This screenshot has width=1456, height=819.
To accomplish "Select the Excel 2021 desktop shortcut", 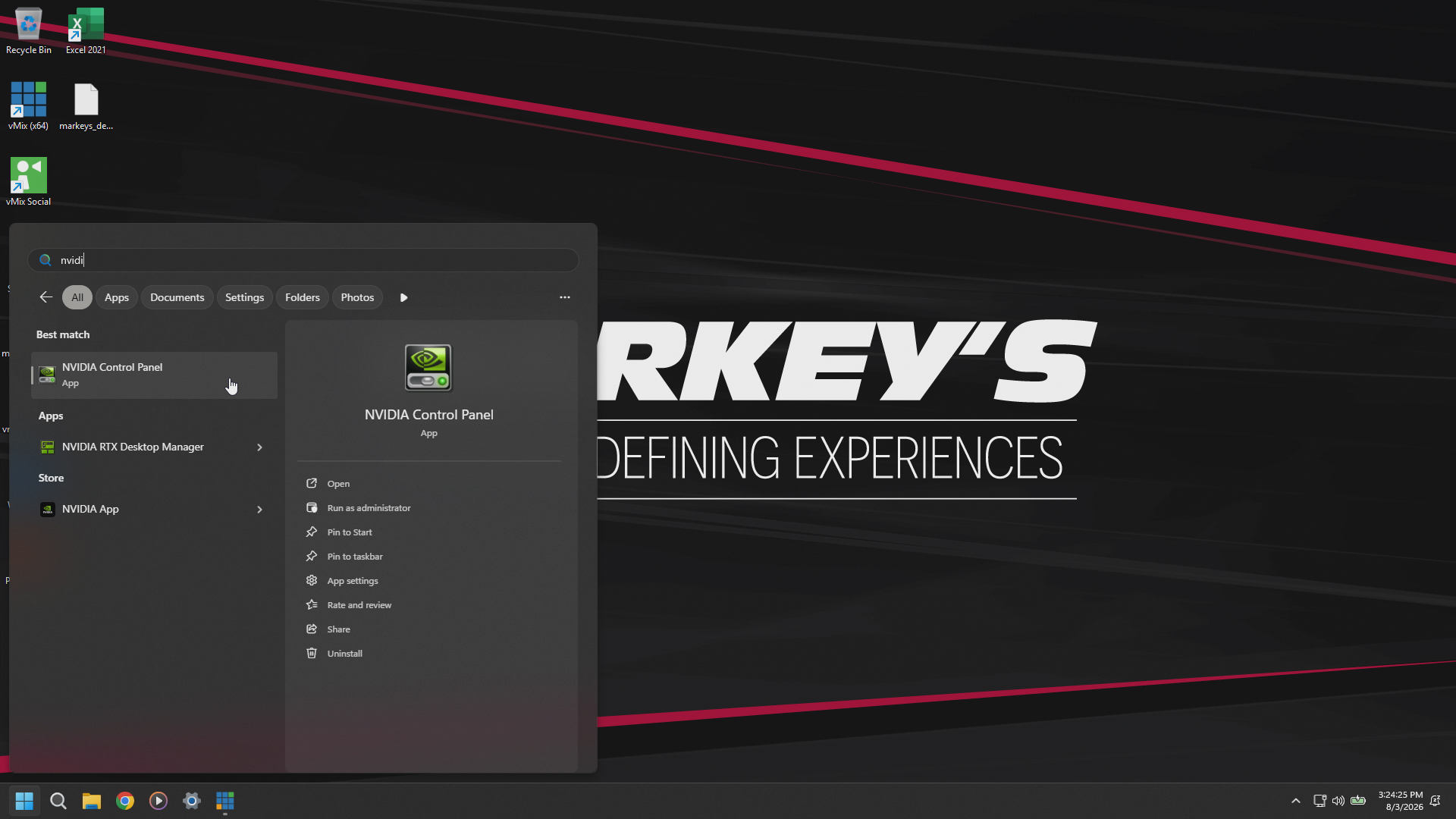I will [x=86, y=31].
